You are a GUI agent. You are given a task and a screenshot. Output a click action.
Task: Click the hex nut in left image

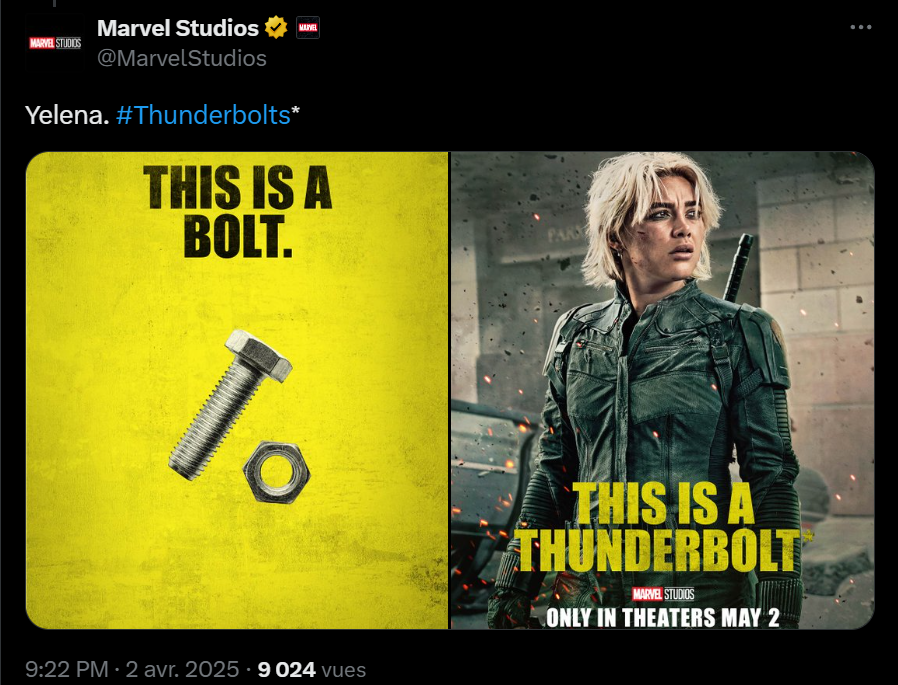(276, 473)
